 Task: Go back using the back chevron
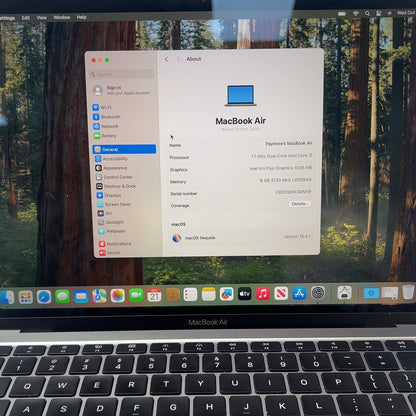tap(166, 59)
